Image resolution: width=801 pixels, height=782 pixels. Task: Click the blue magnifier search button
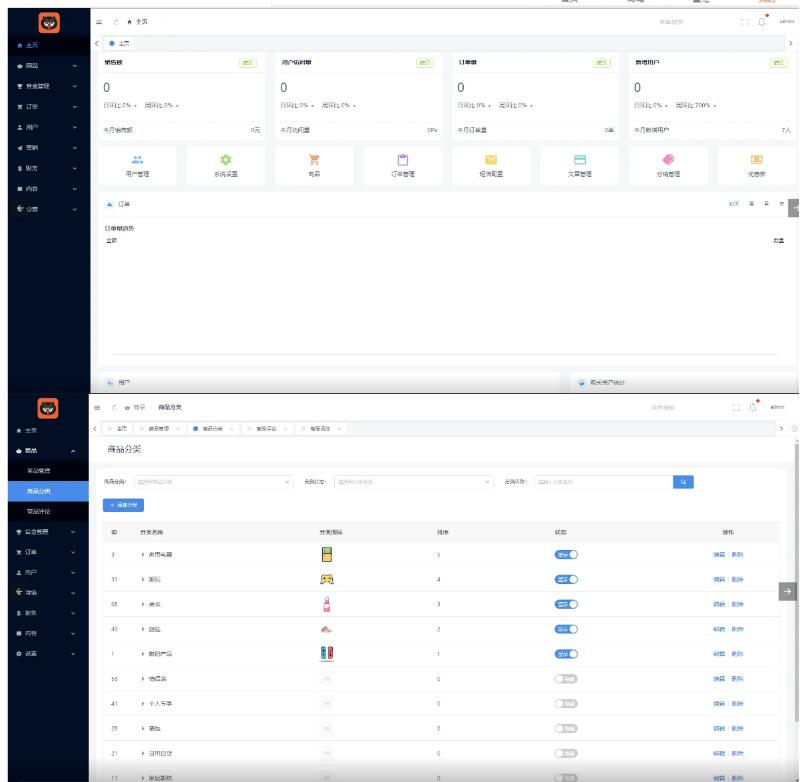(683, 481)
